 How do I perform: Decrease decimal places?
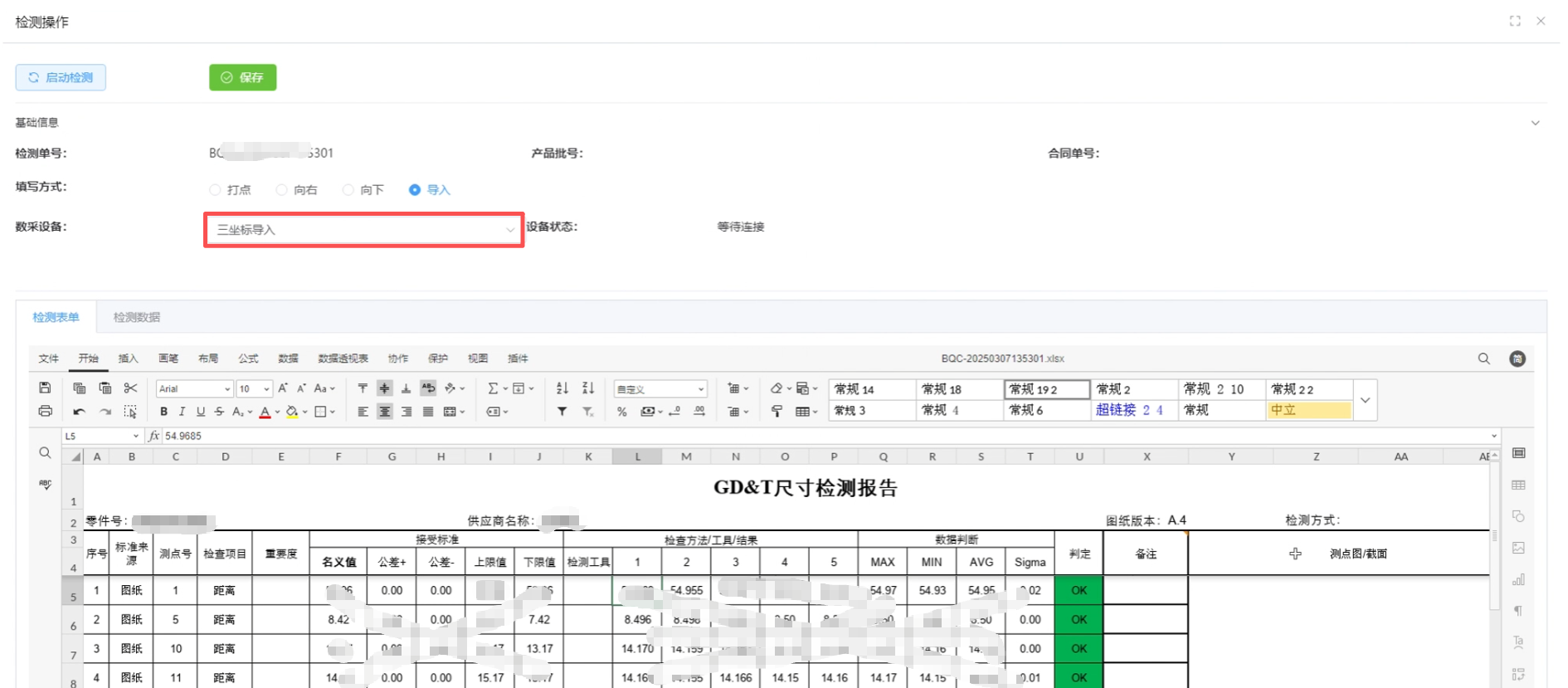click(x=675, y=411)
